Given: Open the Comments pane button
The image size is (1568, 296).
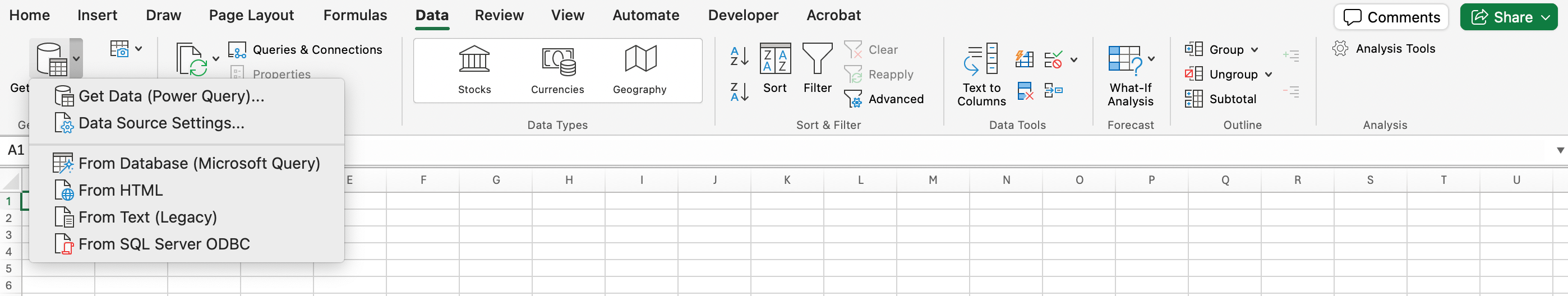Looking at the screenshot, I should click(x=1390, y=17).
